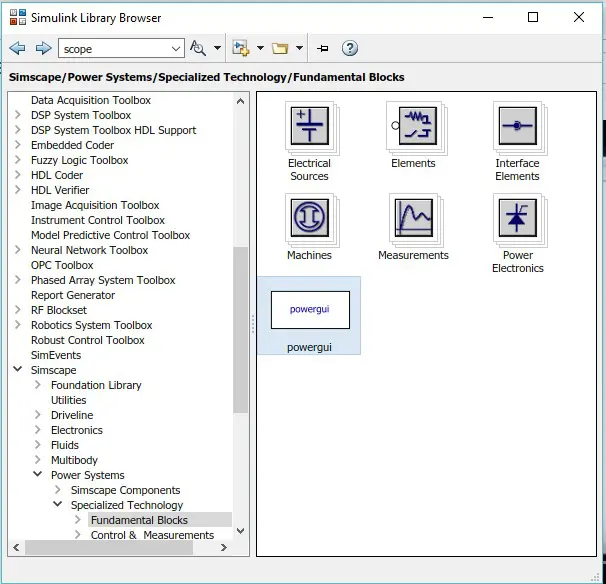The width and height of the screenshot is (606, 584).
Task: Click the search block icon with magnifier
Action: 198,48
